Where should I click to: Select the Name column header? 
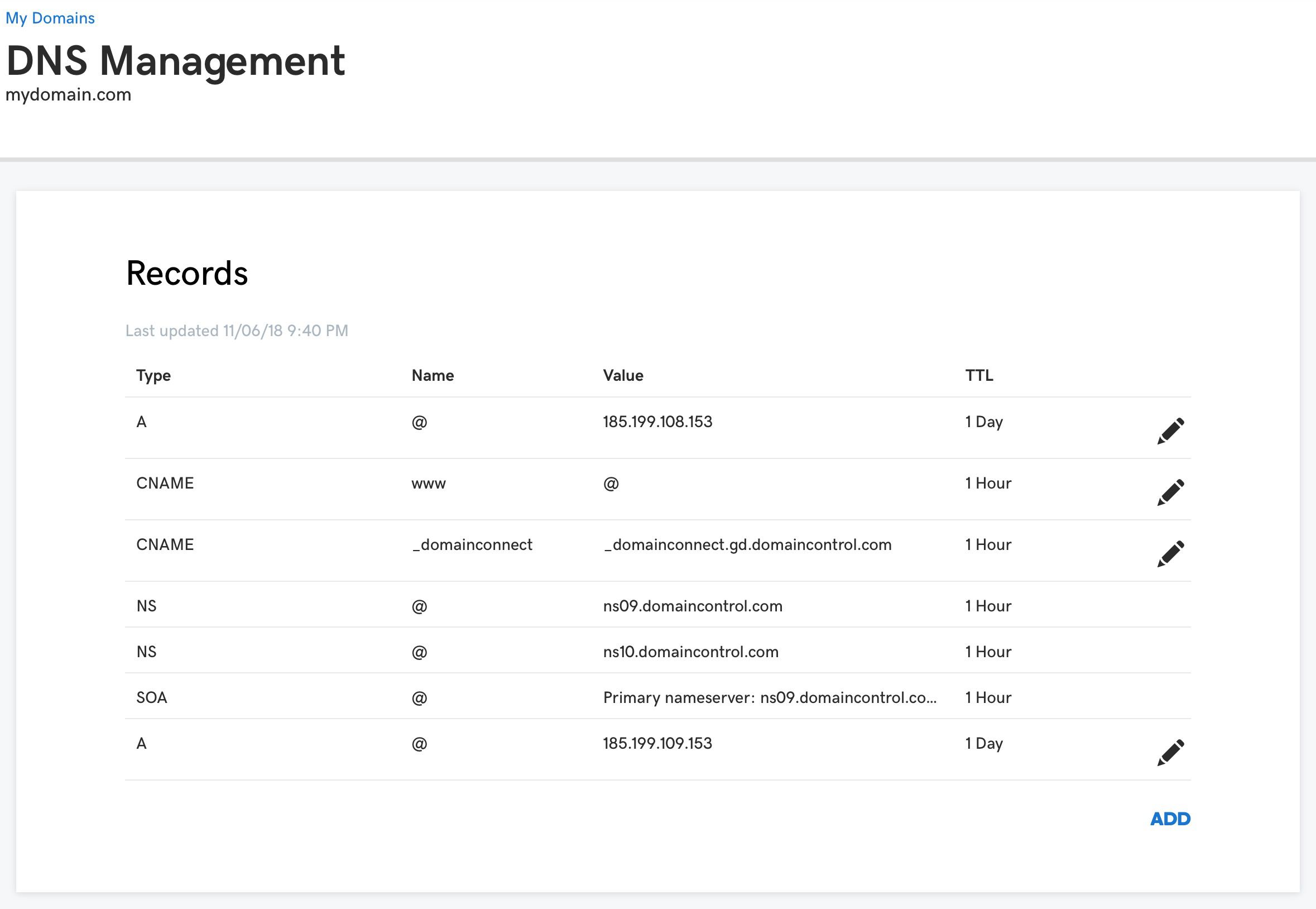point(433,375)
